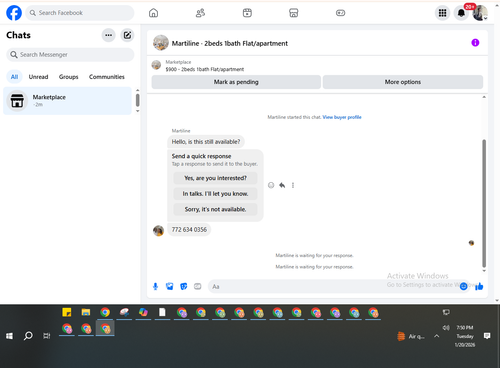The image size is (500, 368).
Task: Click the 'Hello, is this still available?' message
Action: pos(206,142)
